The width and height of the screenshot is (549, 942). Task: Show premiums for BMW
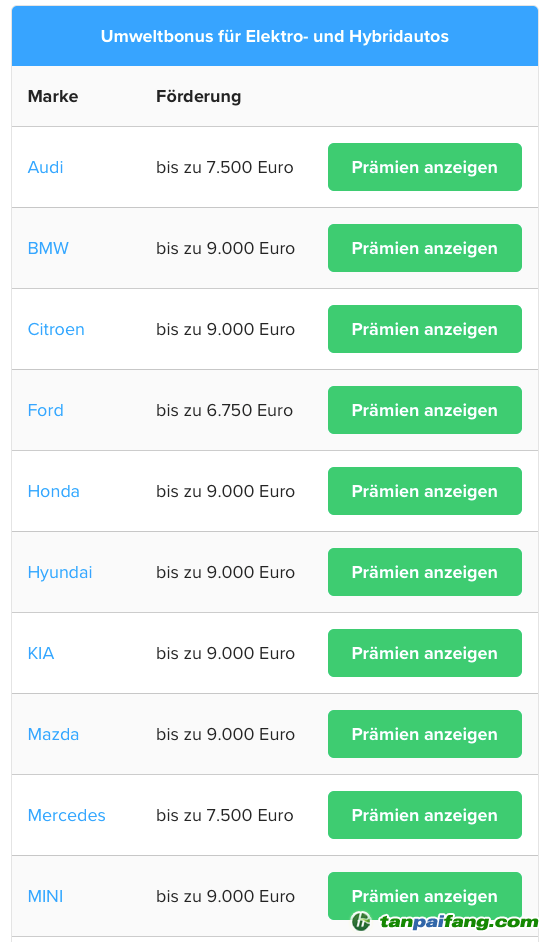[425, 248]
